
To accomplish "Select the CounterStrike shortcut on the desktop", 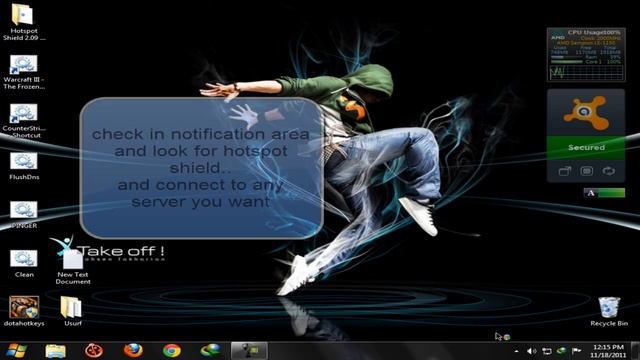I will click(x=24, y=121).
